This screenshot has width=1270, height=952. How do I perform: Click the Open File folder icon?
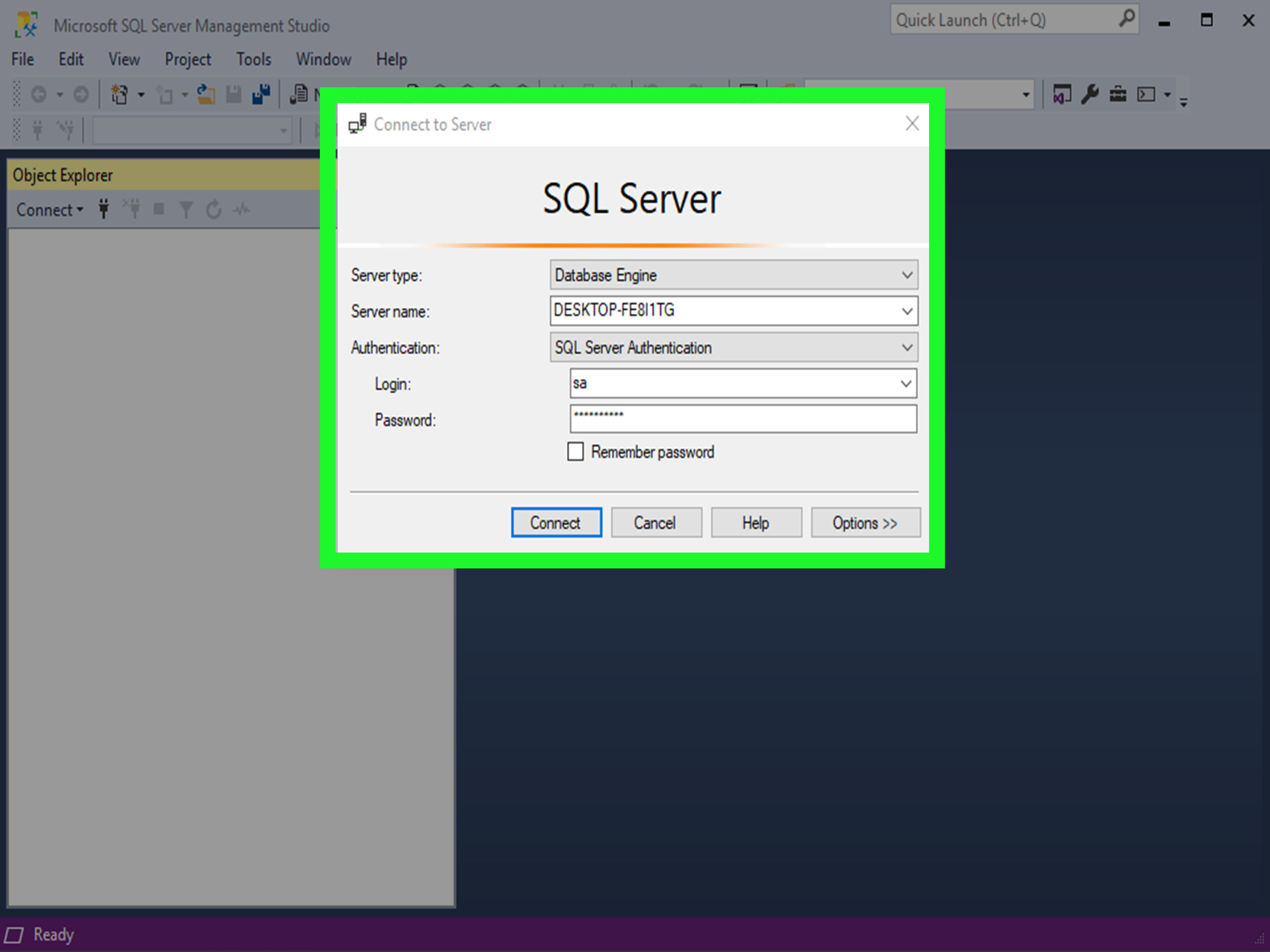pos(205,94)
